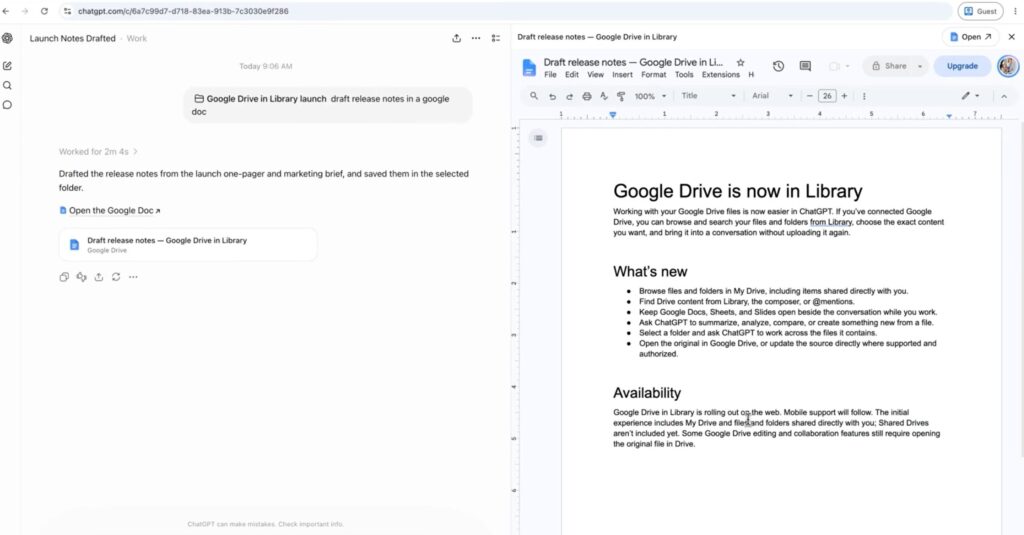Screen dimensions: 1024x535
Task: Collapse the Docs toolbar with the chevron
Action: pos(1004,96)
